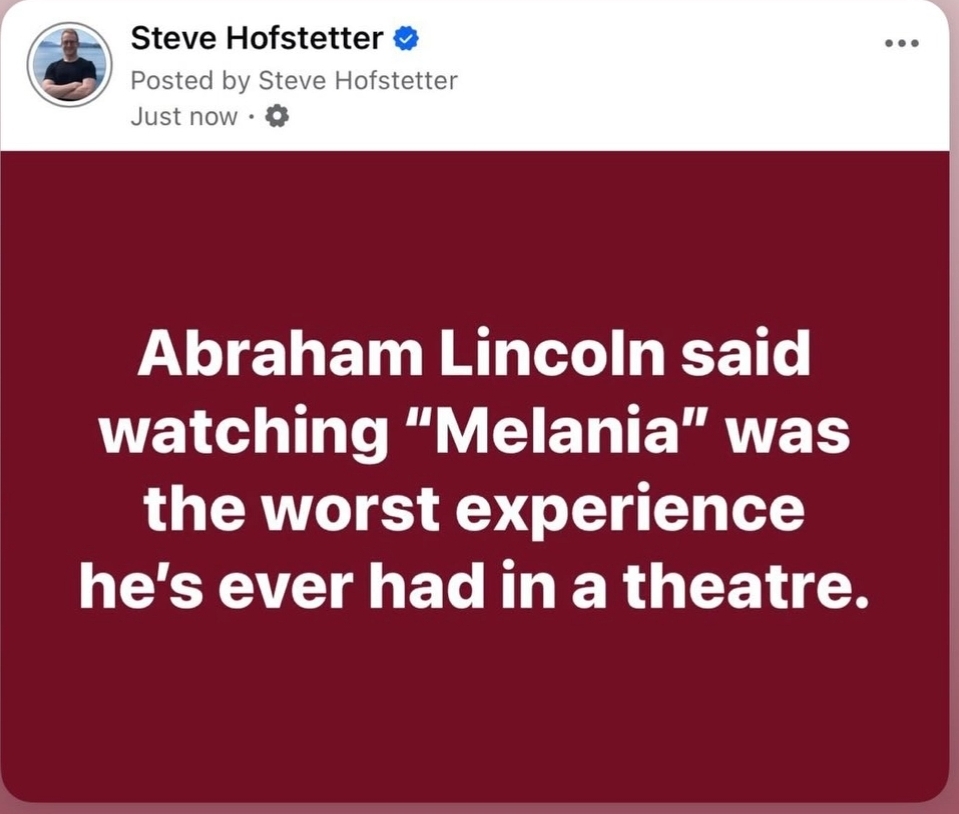Click the blue verified badge
The image size is (959, 814).
406,39
